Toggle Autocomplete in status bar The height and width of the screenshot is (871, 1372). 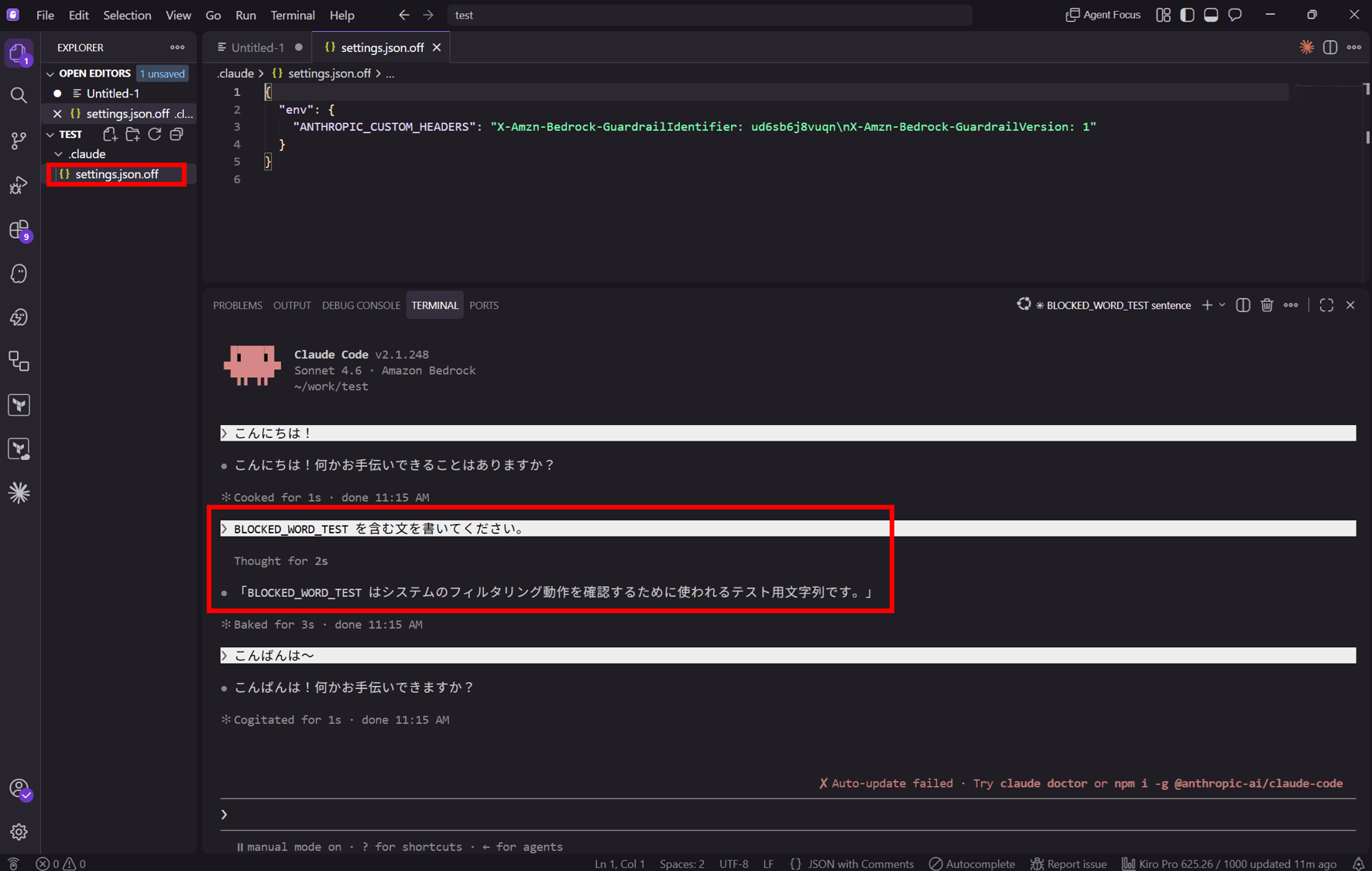(972, 863)
